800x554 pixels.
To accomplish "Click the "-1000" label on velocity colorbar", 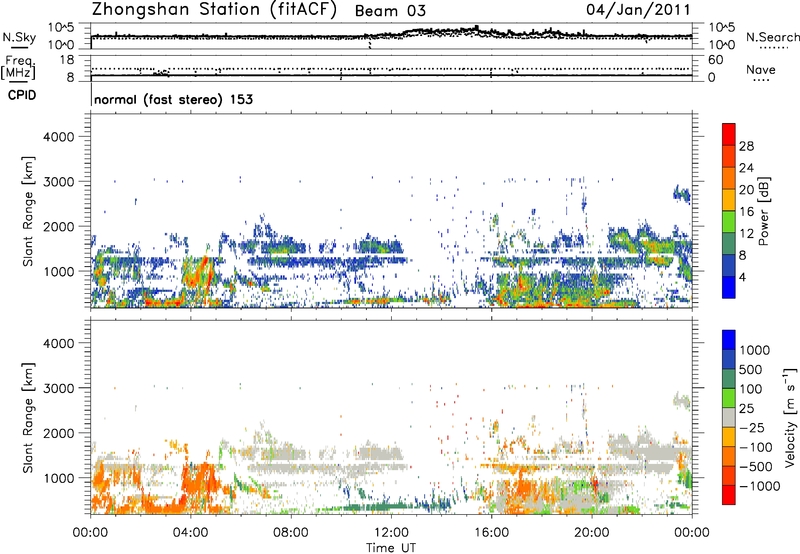I will 759,486.
